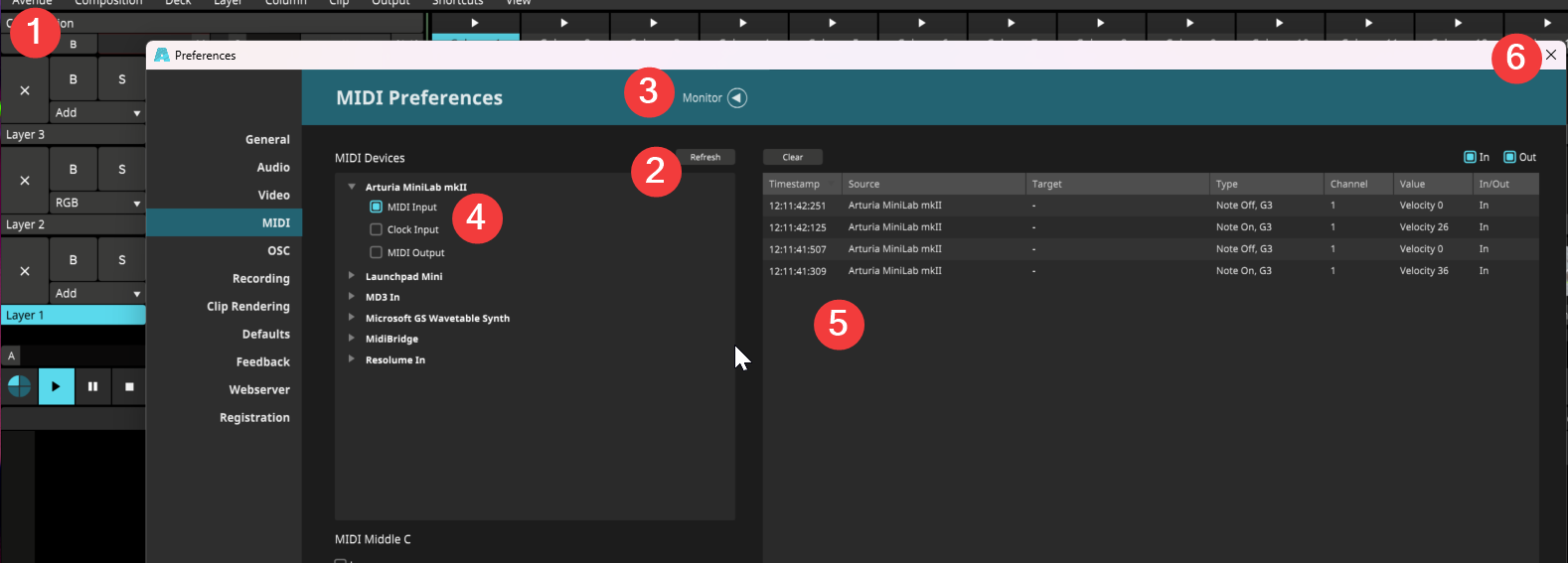
Task: Collapse the Arturia MiniLab mkII device
Action: (352, 187)
